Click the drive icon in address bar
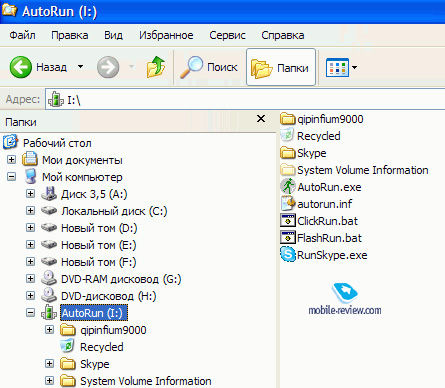 point(56,99)
